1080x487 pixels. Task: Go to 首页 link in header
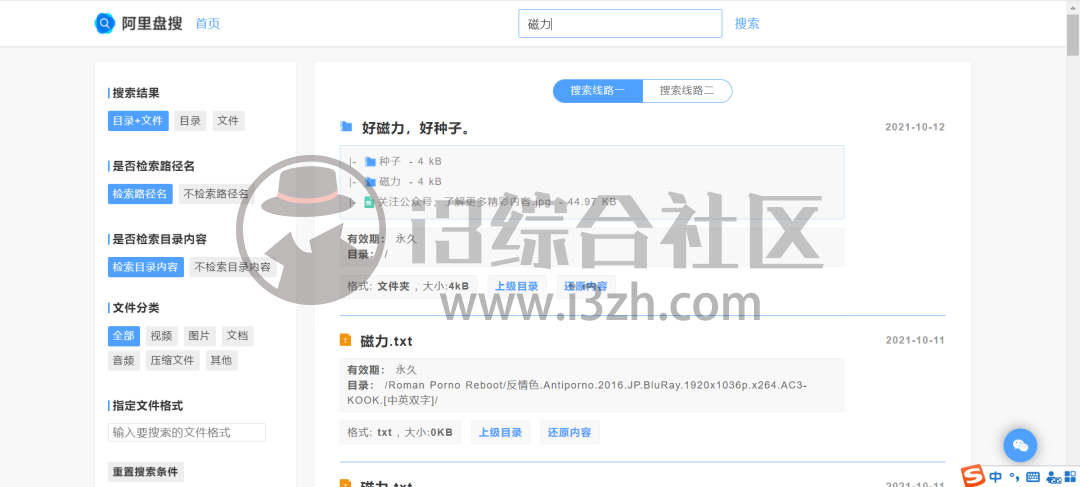(207, 23)
